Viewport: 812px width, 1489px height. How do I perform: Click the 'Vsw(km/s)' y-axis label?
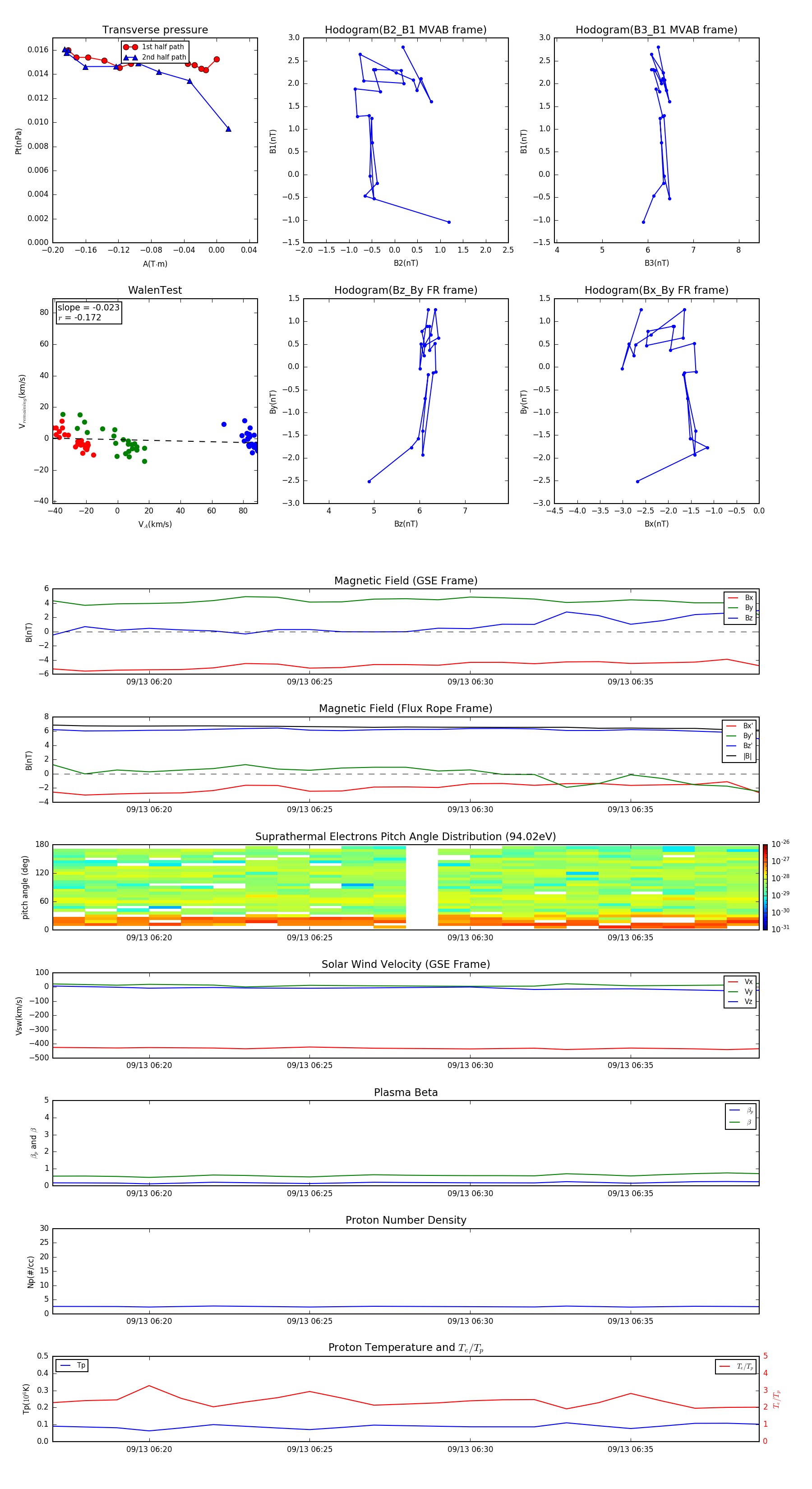(x=18, y=1016)
